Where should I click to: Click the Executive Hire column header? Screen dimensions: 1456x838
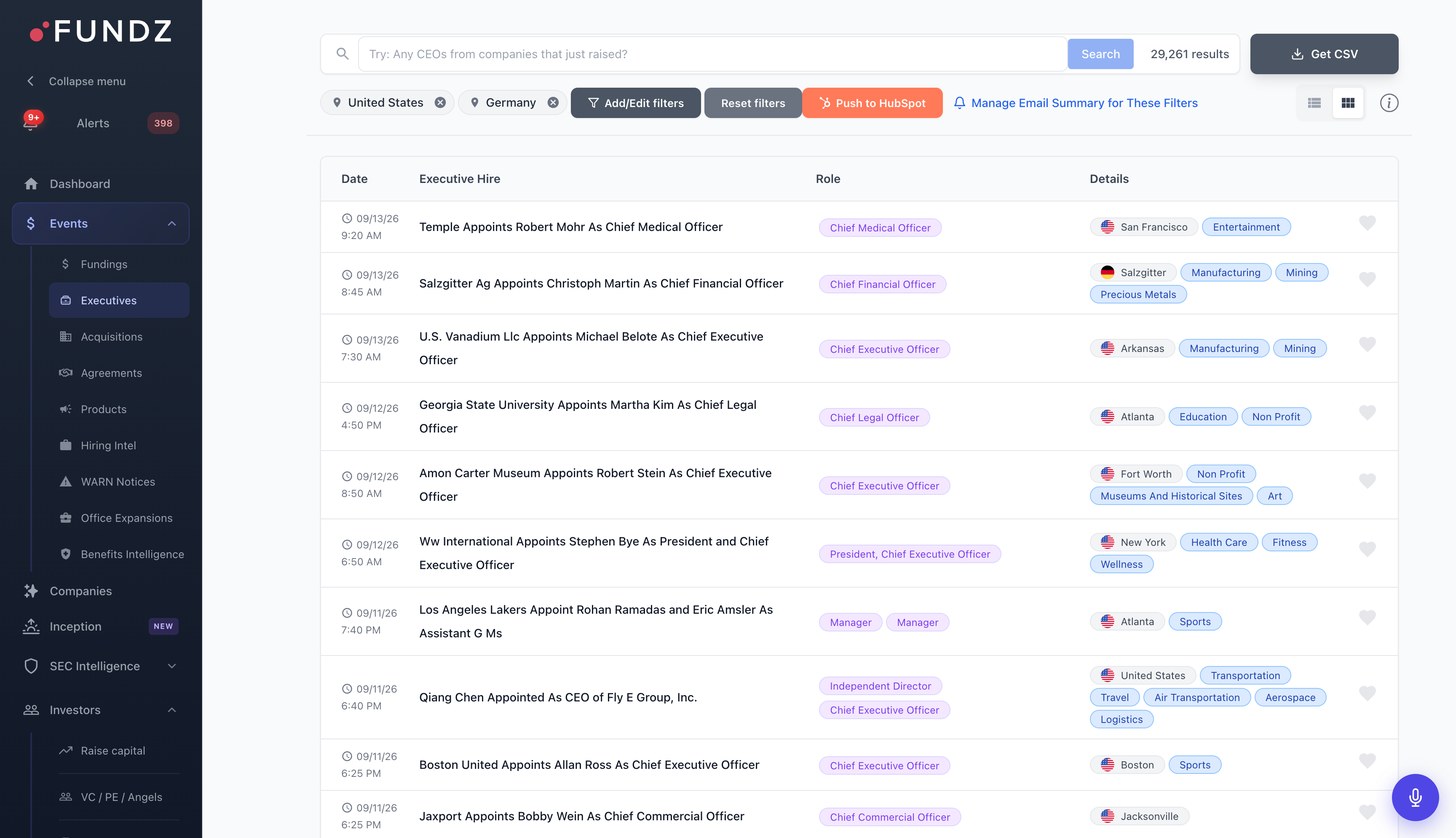460,179
